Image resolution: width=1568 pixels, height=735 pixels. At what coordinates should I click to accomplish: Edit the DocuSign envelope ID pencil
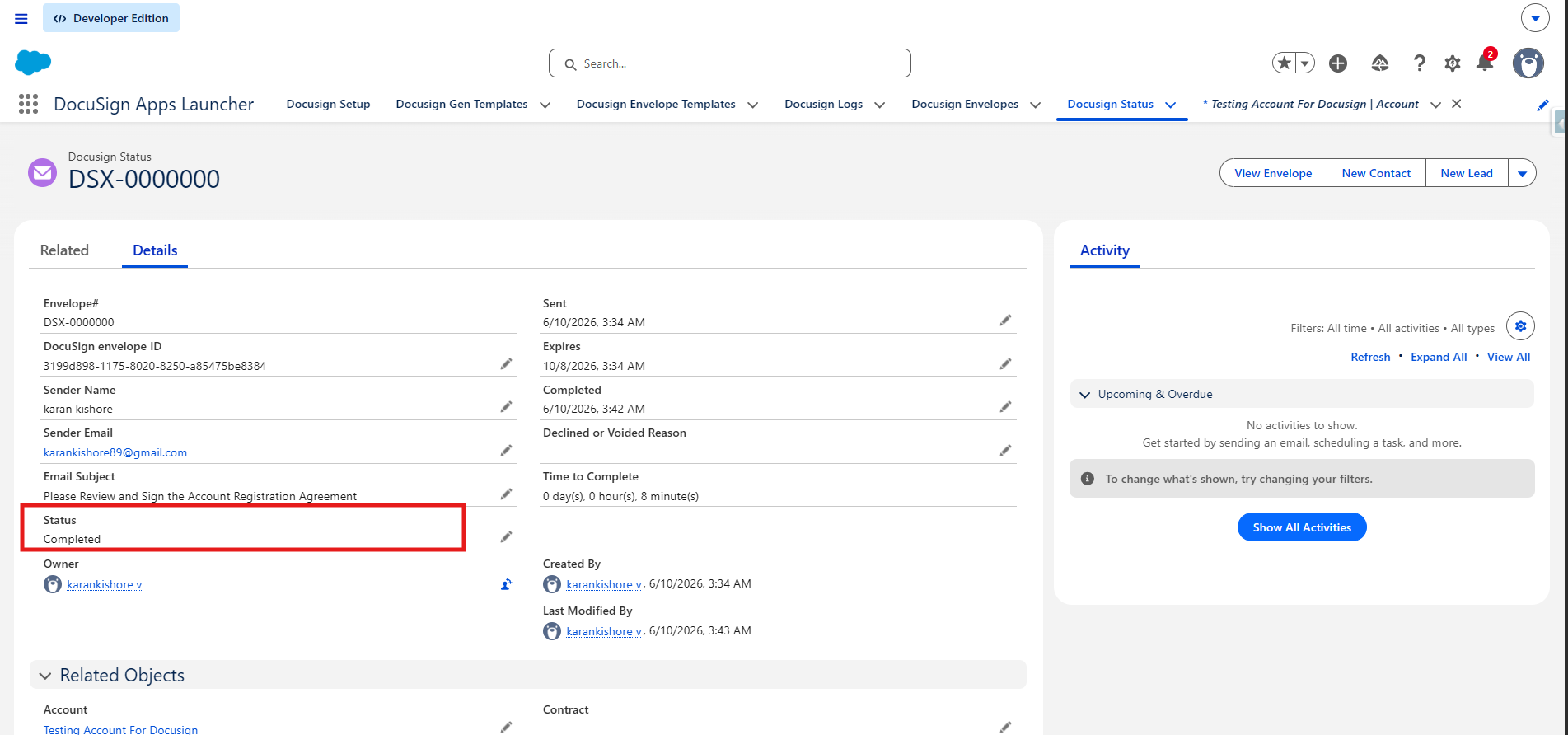(506, 364)
